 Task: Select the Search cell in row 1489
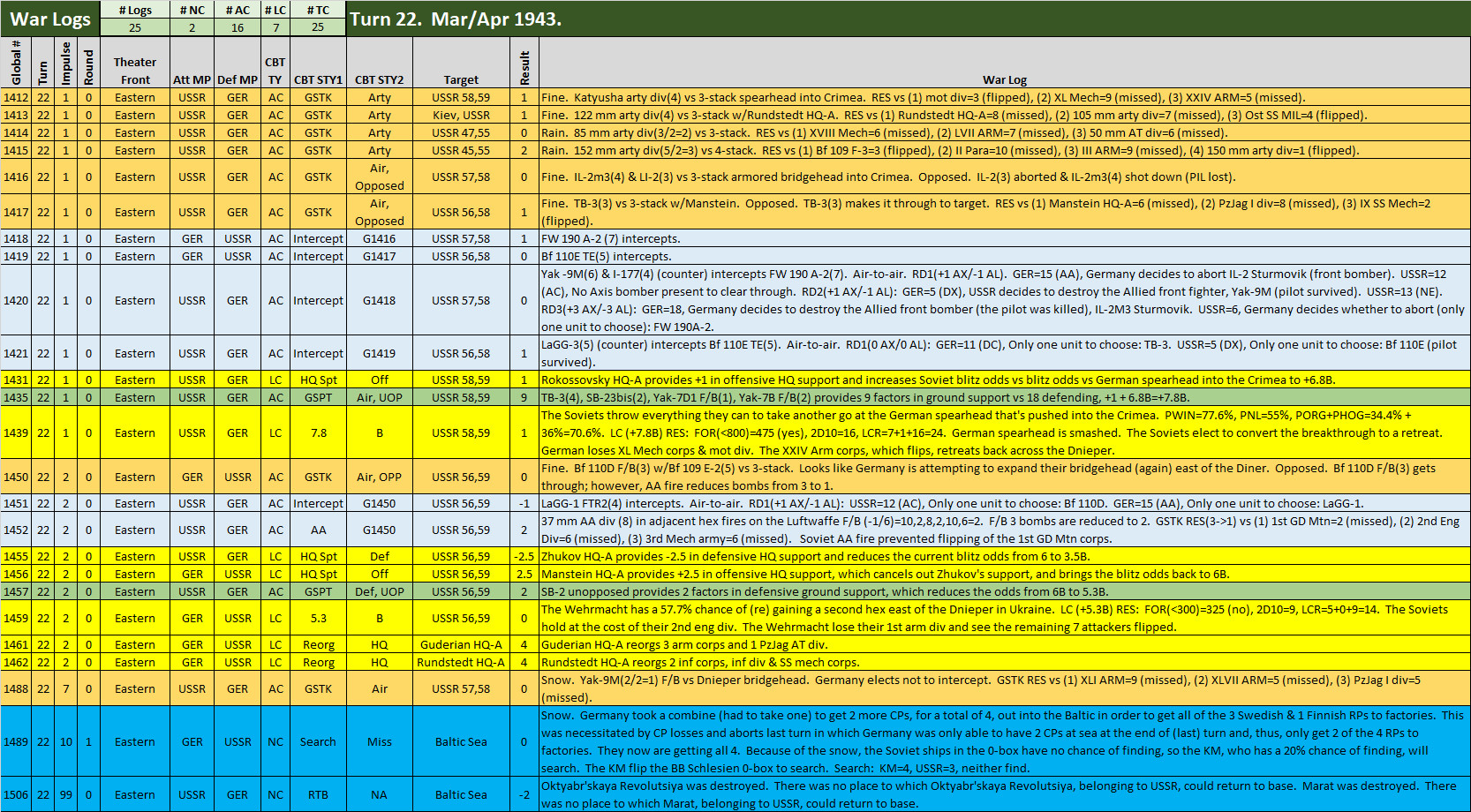[x=318, y=741]
